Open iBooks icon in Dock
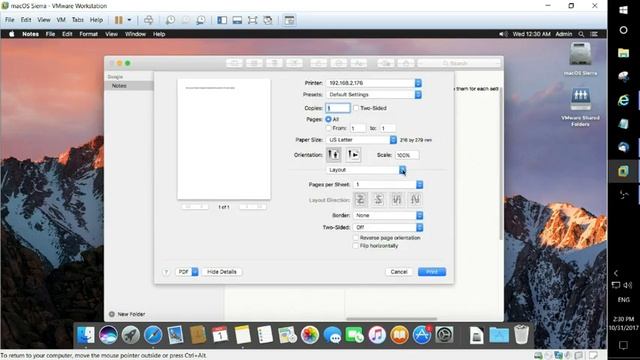Image resolution: width=640 pixels, height=360 pixels. coord(399,335)
